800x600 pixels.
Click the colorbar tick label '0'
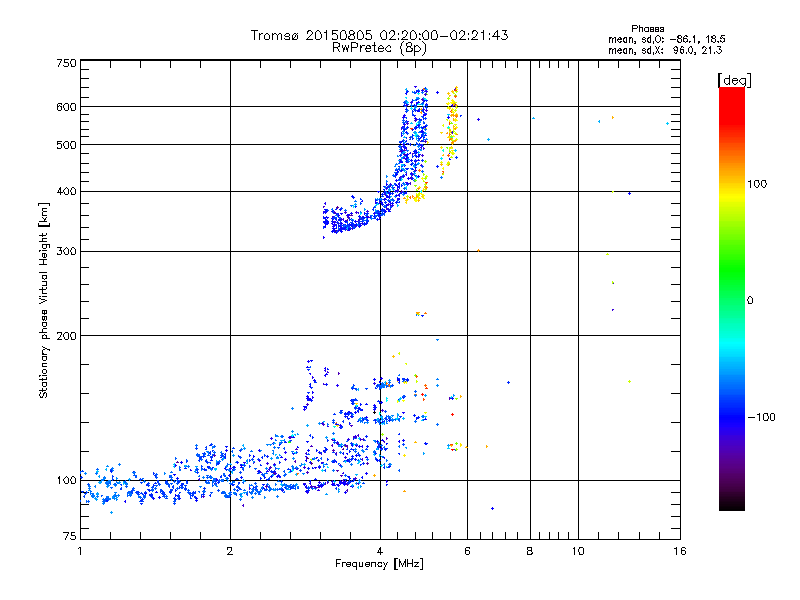pos(749,301)
